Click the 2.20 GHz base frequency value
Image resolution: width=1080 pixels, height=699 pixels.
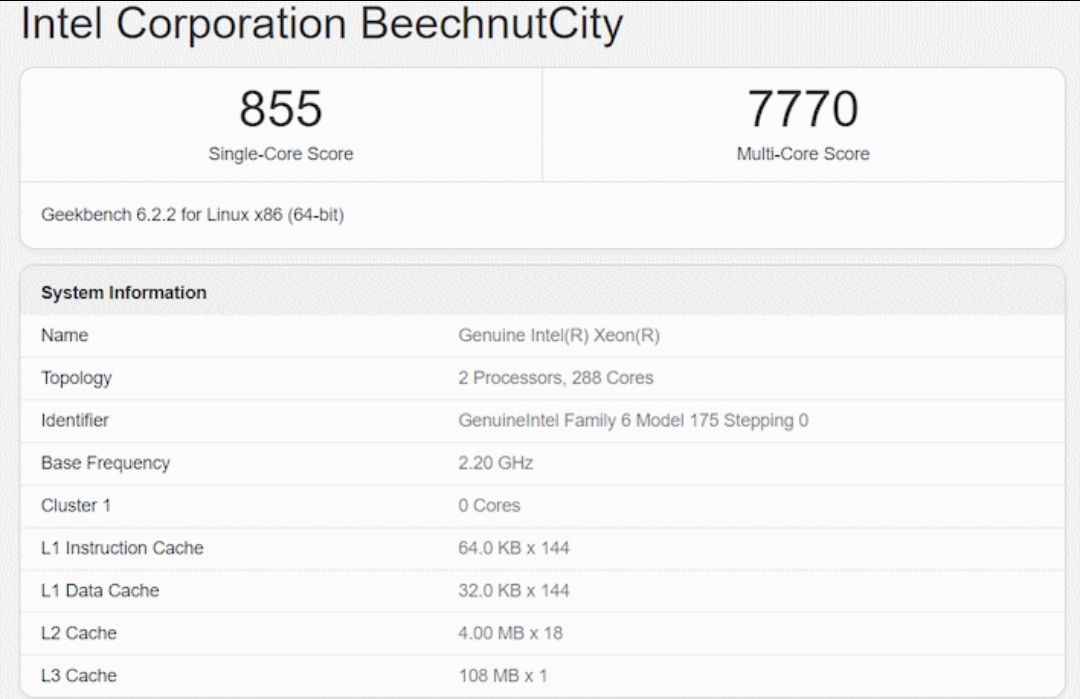coord(495,463)
